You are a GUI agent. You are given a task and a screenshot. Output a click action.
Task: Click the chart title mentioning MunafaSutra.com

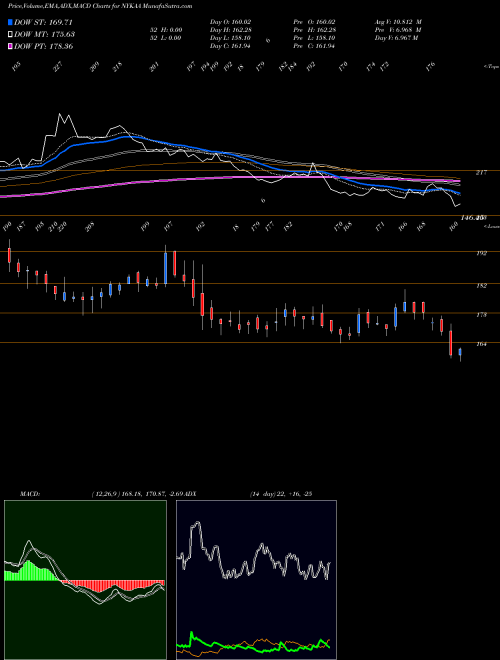pyautogui.click(x=100, y=6)
